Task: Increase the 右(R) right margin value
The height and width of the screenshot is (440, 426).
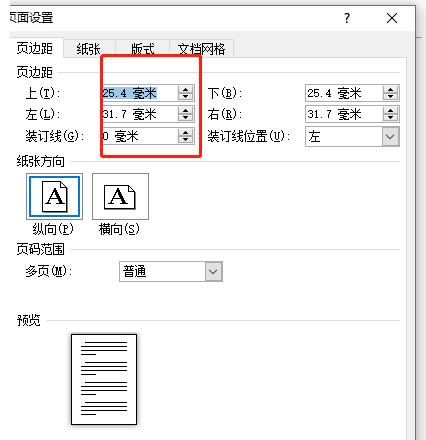Action: [391, 111]
